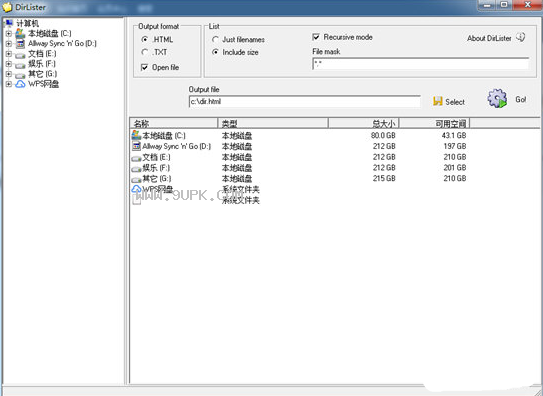
Task: Maximize the DirLister window
Action: pos(504,5)
